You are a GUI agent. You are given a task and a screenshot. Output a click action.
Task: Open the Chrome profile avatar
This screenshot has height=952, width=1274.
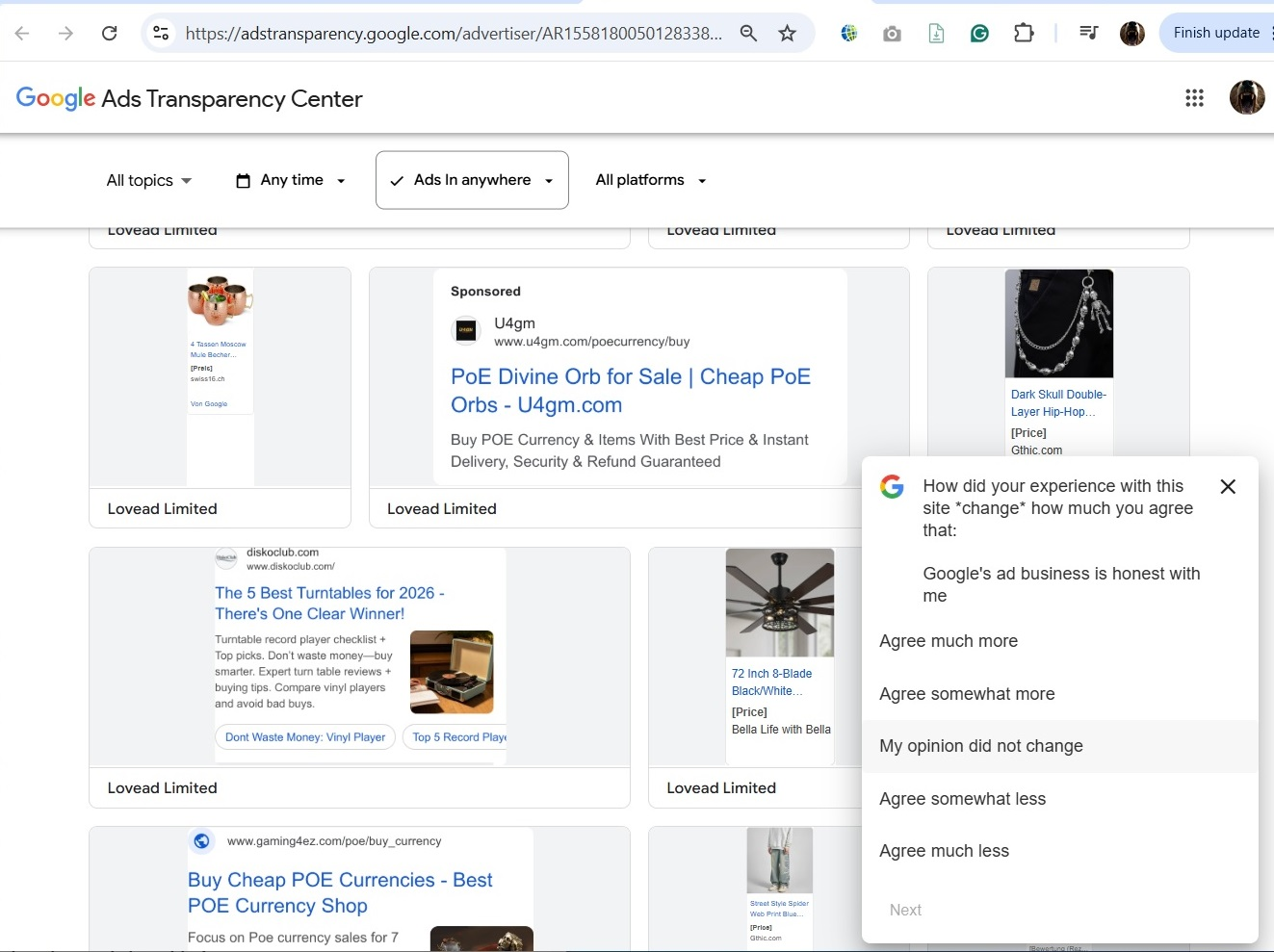click(1132, 34)
